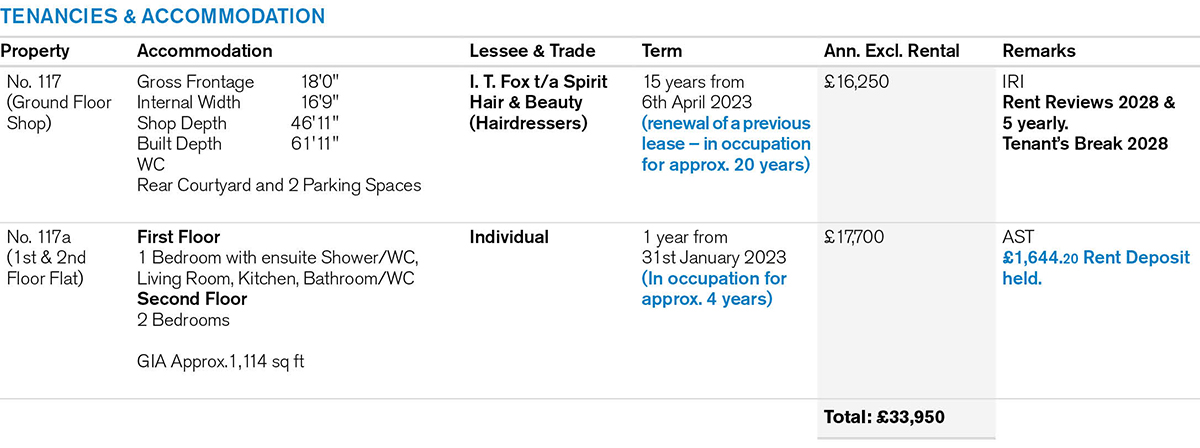Click the Ann. Excl. Rental header
This screenshot has width=1200, height=448.
891,51
